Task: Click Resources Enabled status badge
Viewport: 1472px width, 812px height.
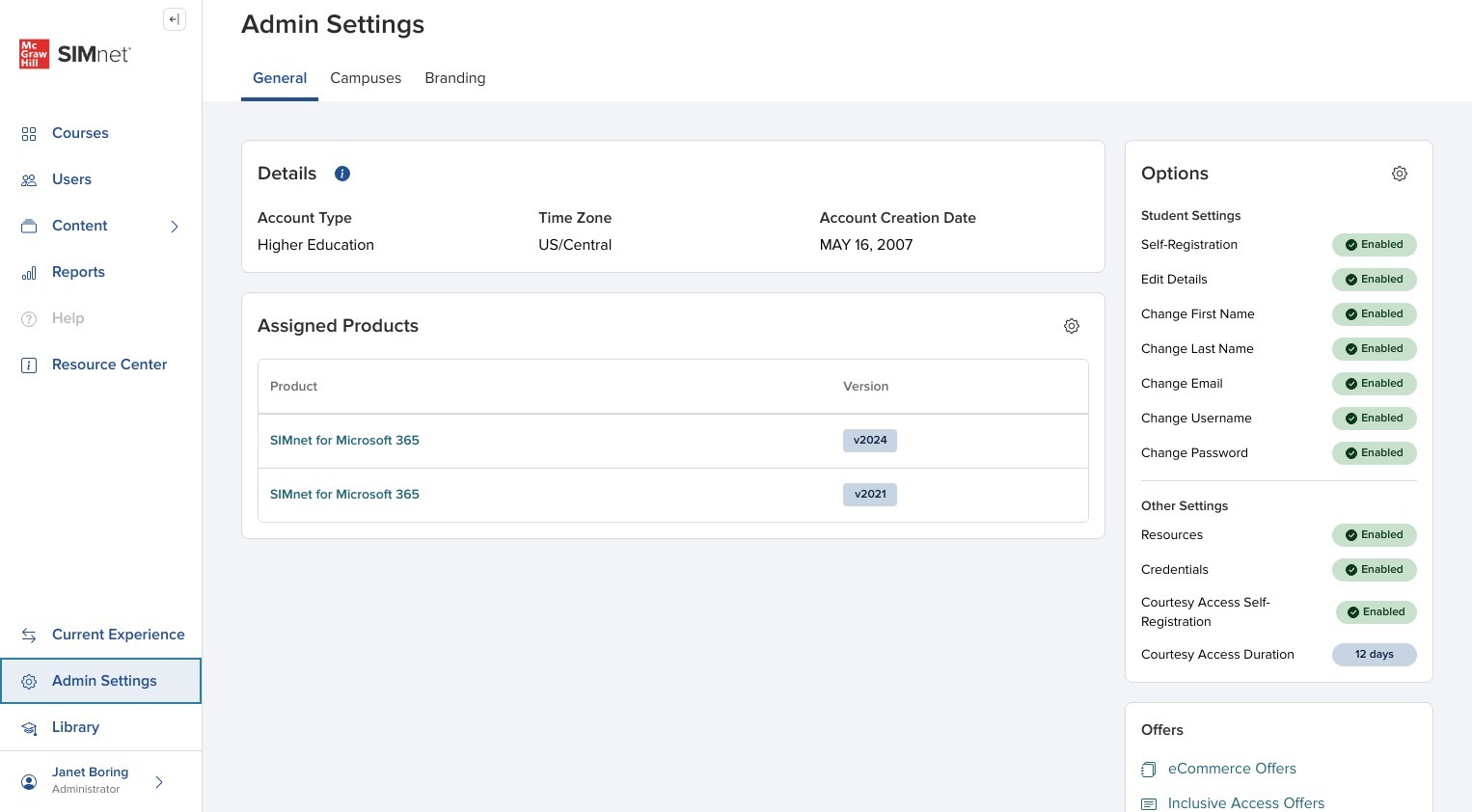Action: point(1375,535)
